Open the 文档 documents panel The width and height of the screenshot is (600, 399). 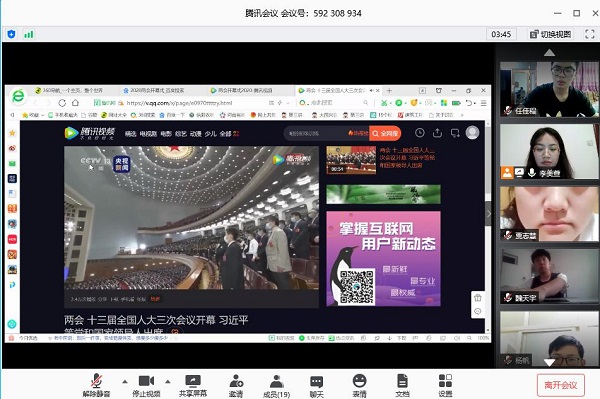(x=402, y=386)
